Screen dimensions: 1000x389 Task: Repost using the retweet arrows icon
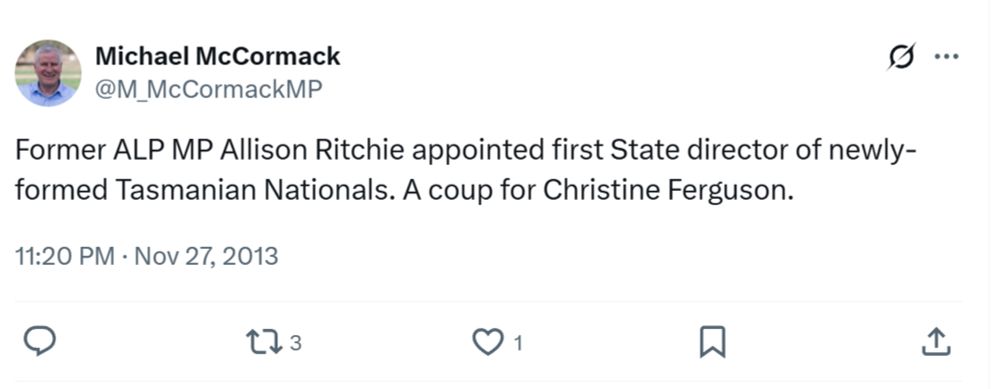263,343
